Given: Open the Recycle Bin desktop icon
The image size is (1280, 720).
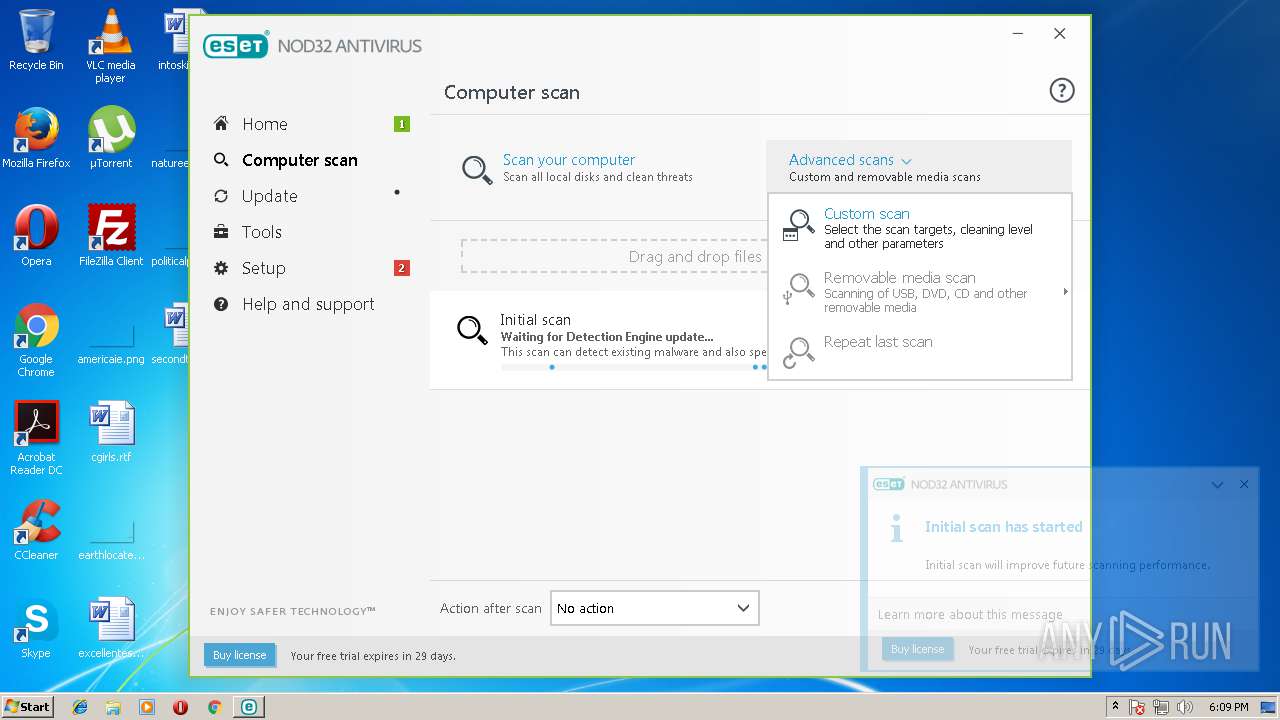Looking at the screenshot, I should pos(36,40).
